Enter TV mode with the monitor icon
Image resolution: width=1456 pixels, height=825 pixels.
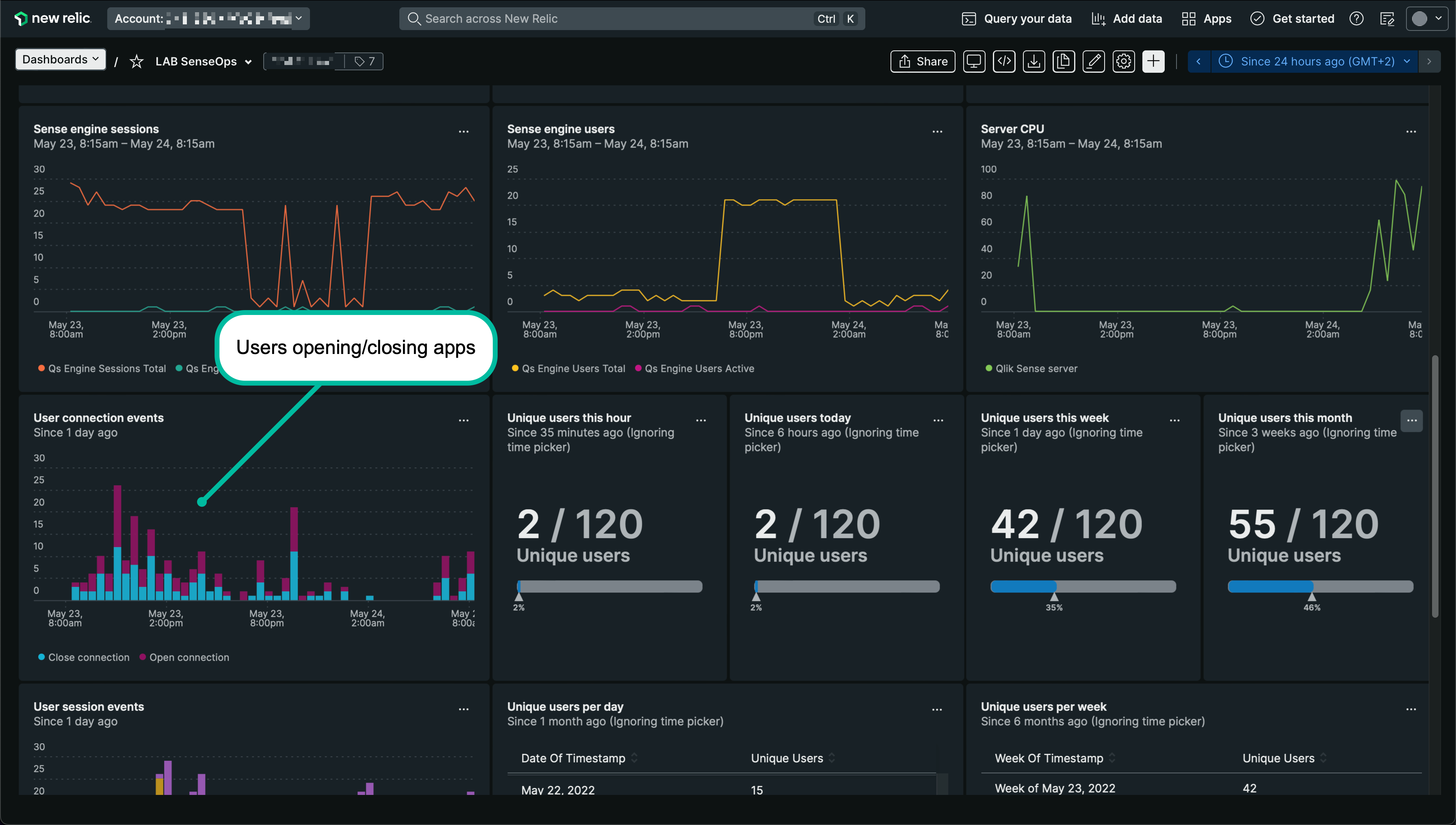point(974,61)
